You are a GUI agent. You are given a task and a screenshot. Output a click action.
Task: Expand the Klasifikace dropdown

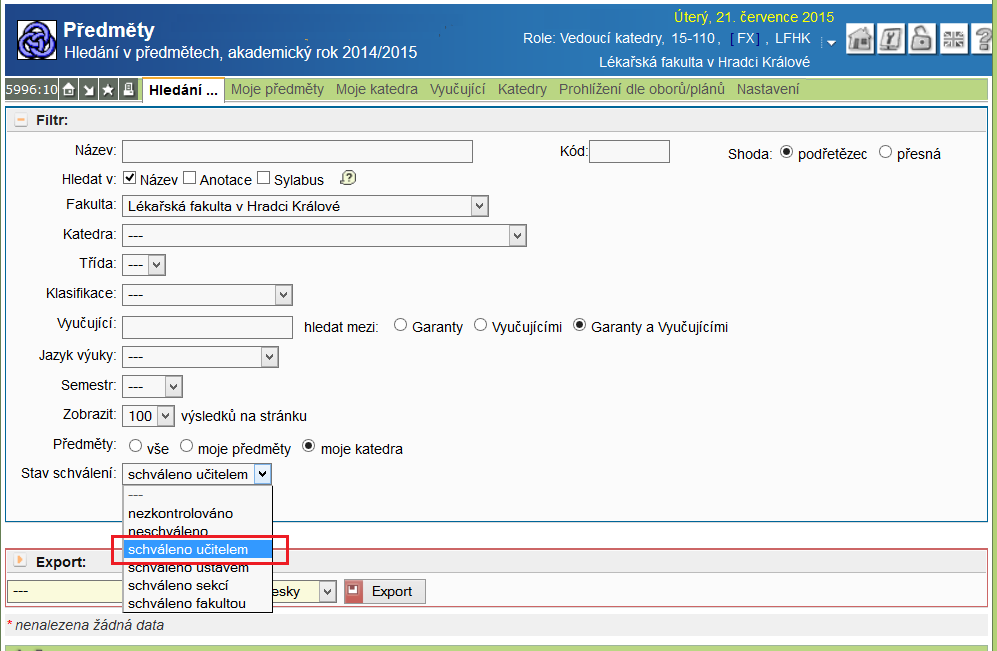(207, 295)
